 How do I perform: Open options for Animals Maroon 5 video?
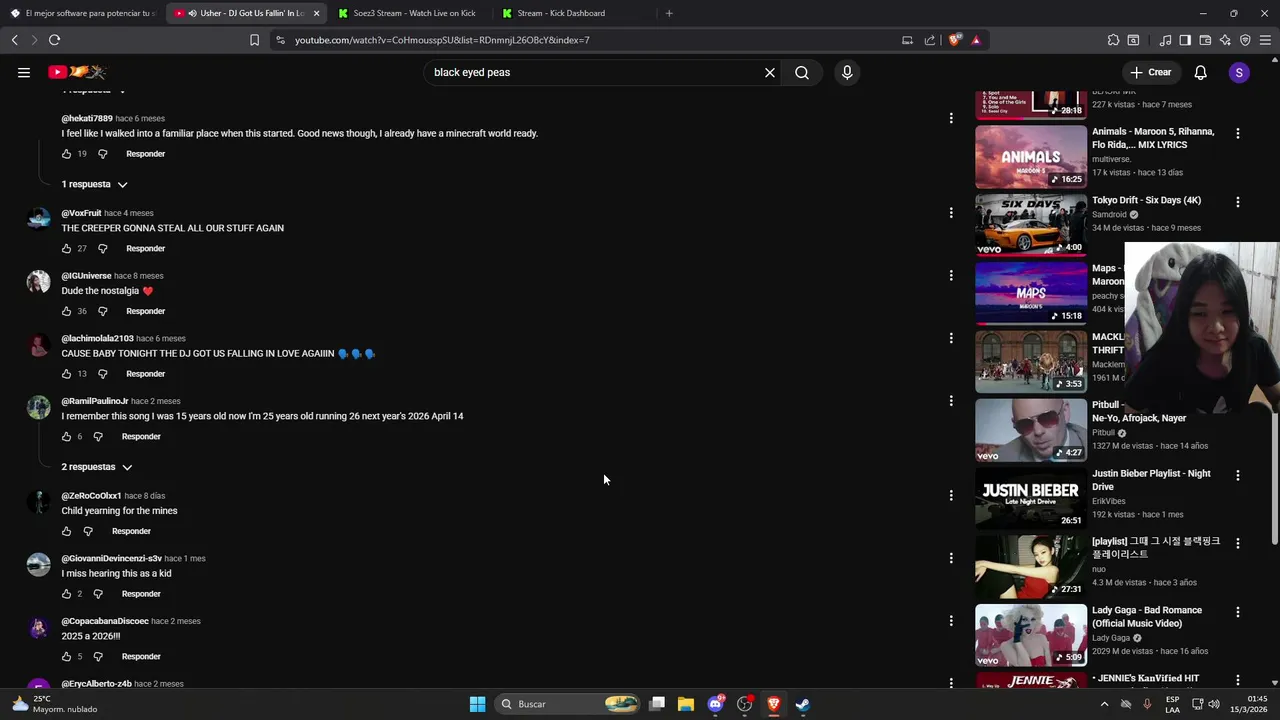[1238, 133]
